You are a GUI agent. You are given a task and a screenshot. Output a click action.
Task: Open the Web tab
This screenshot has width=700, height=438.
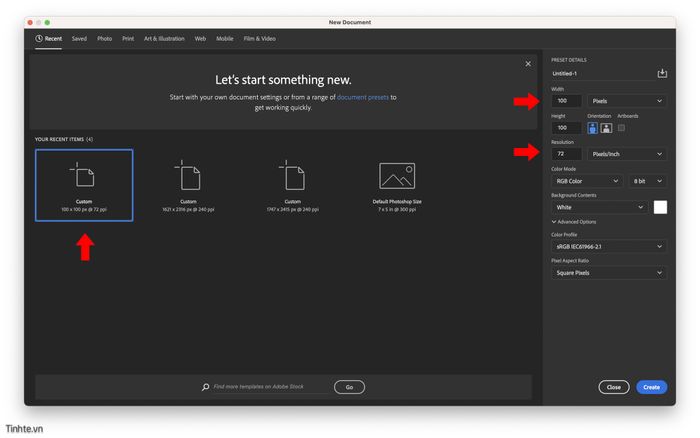[200, 39]
